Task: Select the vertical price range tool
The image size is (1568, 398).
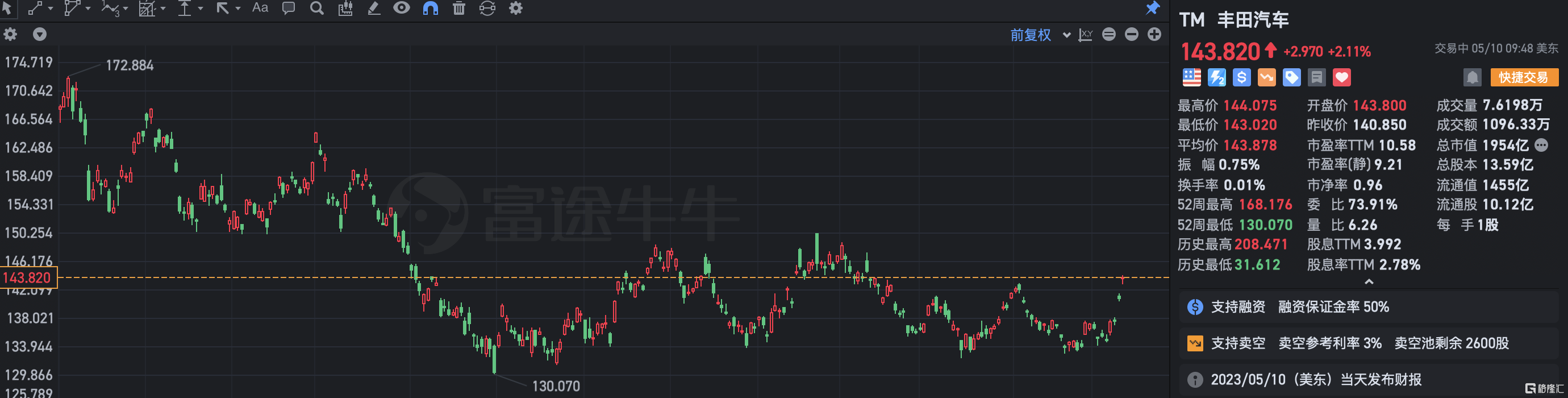Action: 185,9
